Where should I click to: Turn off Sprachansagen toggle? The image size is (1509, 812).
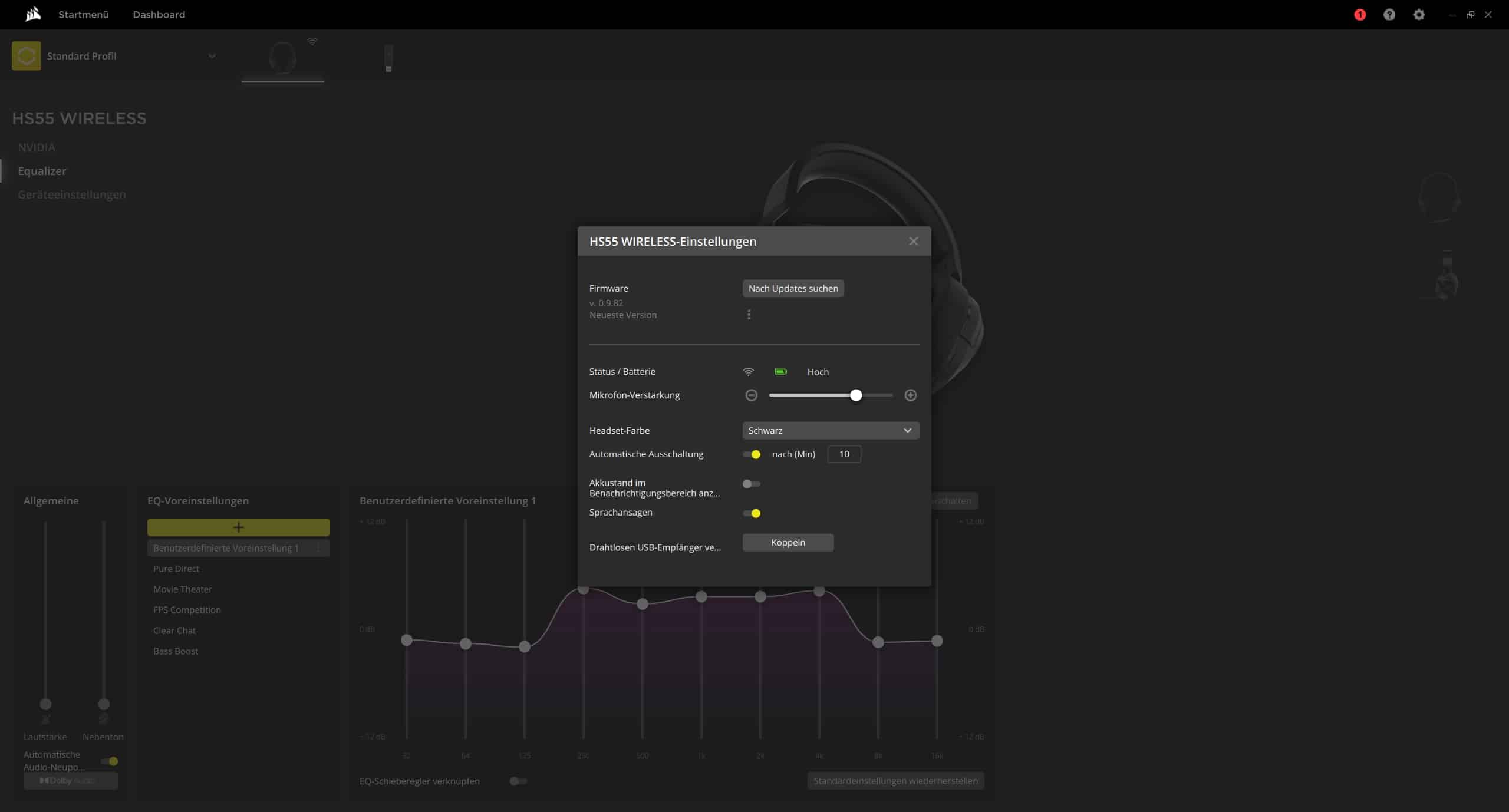pos(752,513)
